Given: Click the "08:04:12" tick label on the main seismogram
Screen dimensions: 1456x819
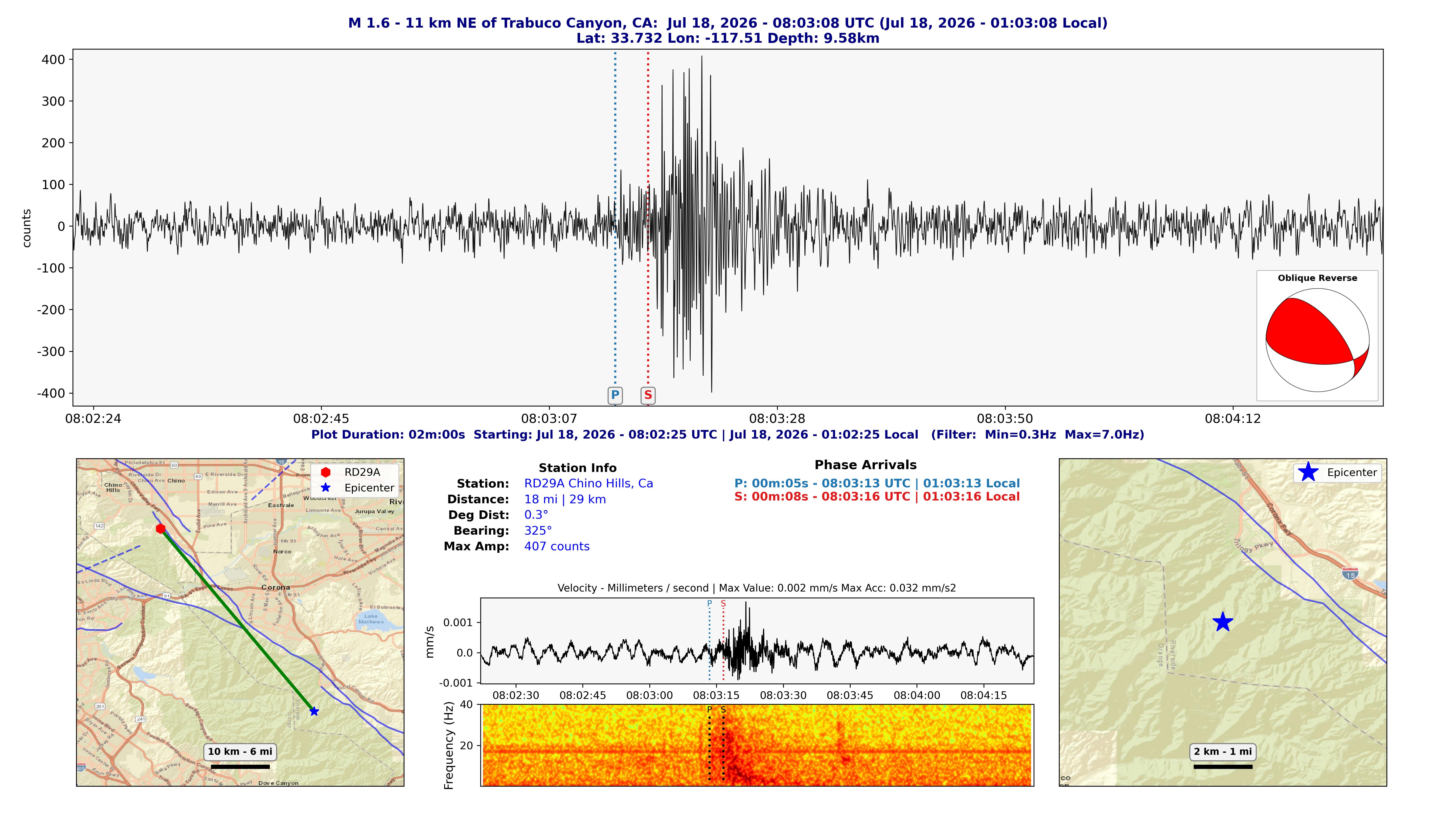Looking at the screenshot, I should point(1233,419).
